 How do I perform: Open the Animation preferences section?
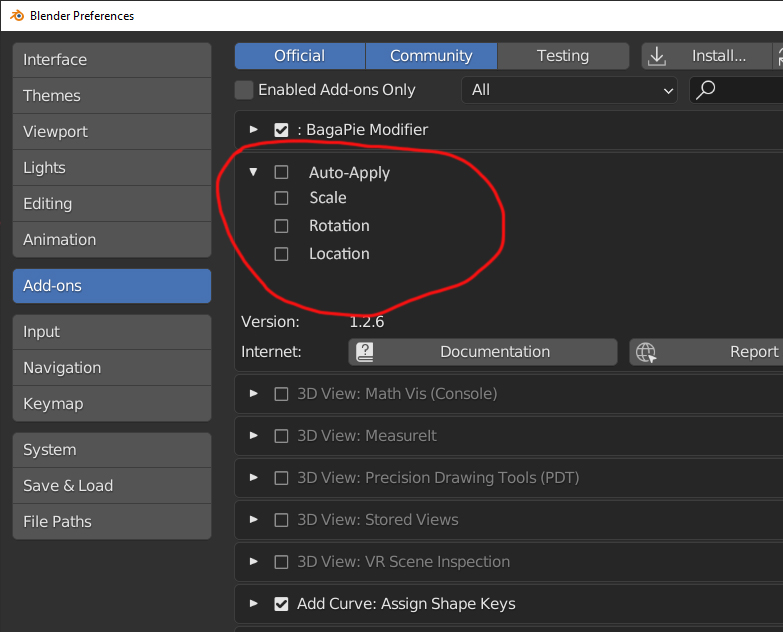[112, 240]
